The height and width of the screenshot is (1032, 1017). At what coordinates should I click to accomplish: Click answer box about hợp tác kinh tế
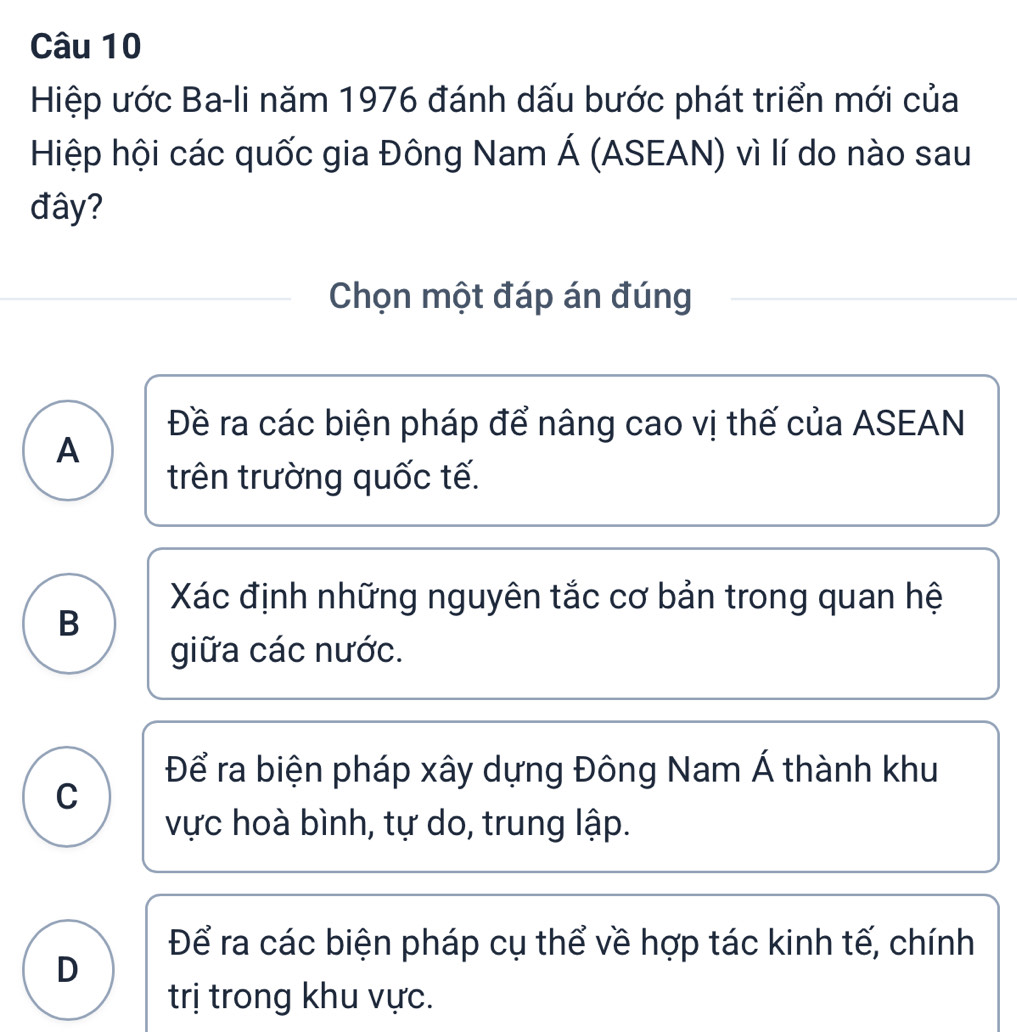[572, 966]
